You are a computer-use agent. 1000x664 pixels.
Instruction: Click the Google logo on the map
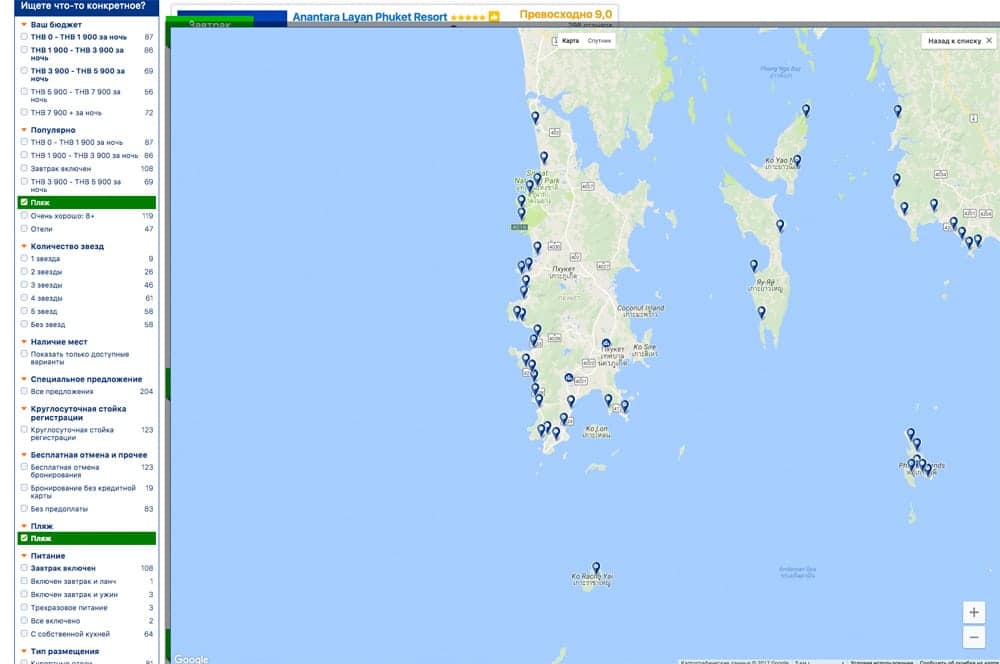pyautogui.click(x=191, y=658)
